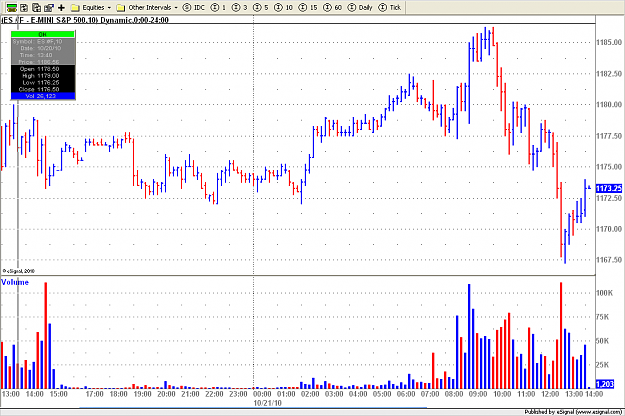Click the current volume value 1,203
Viewport: 625px width, 416px height.
coord(605,384)
